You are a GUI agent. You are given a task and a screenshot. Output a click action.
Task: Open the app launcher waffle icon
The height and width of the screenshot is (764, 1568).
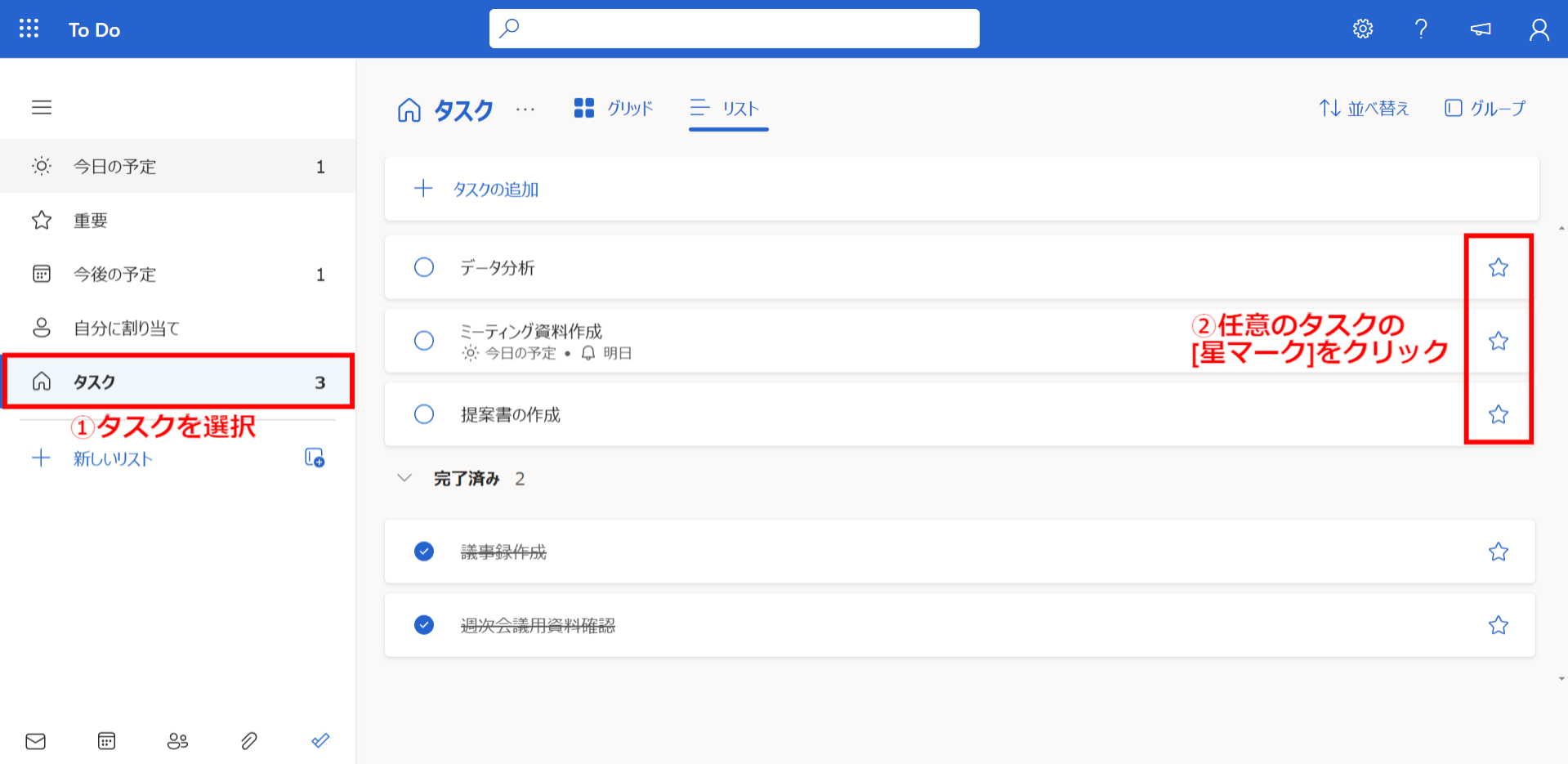pos(29,29)
